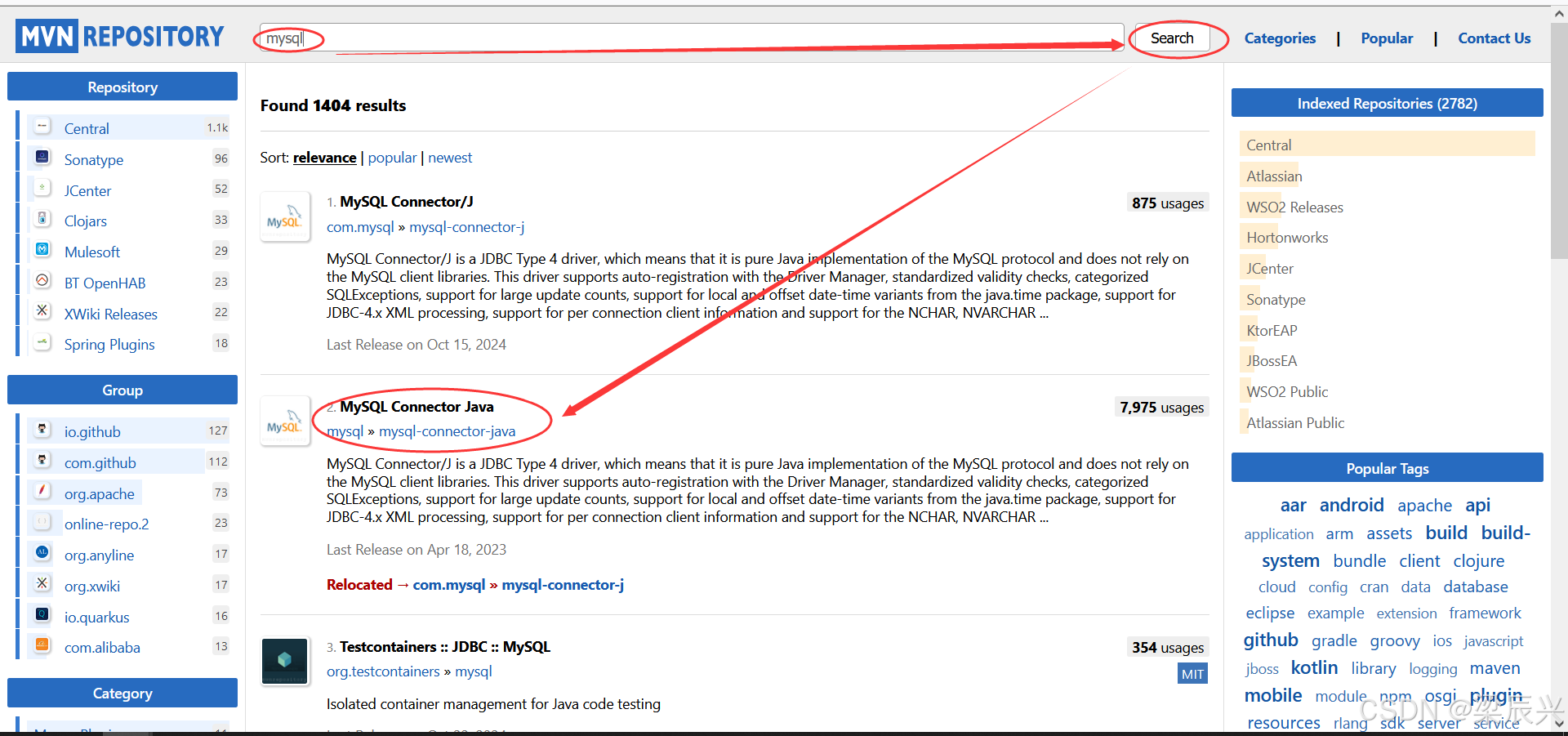Open the Categories menu
This screenshot has height=736, width=1568.
(x=1280, y=38)
